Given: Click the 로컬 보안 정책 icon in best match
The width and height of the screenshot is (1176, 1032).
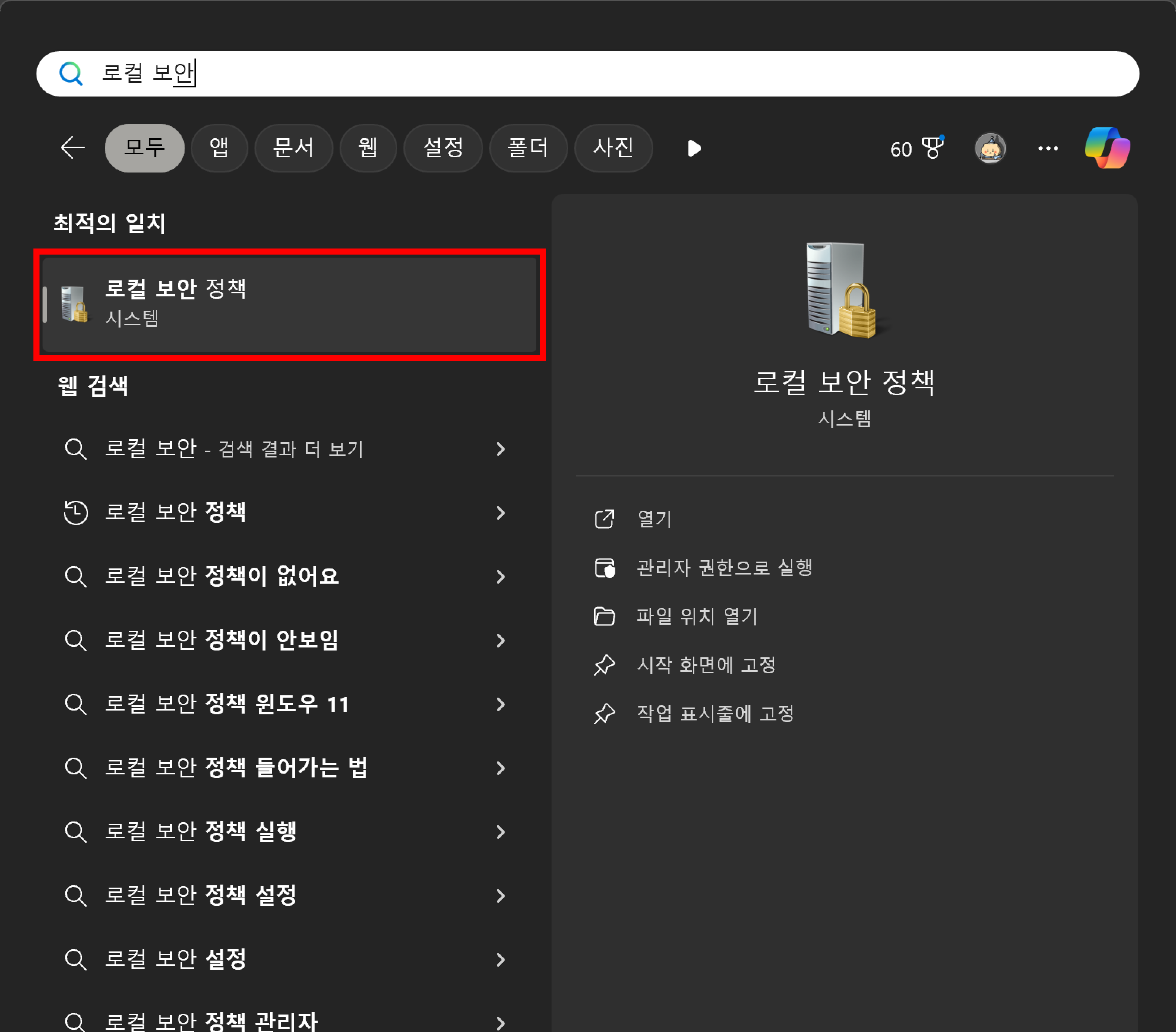Looking at the screenshot, I should pyautogui.click(x=75, y=304).
